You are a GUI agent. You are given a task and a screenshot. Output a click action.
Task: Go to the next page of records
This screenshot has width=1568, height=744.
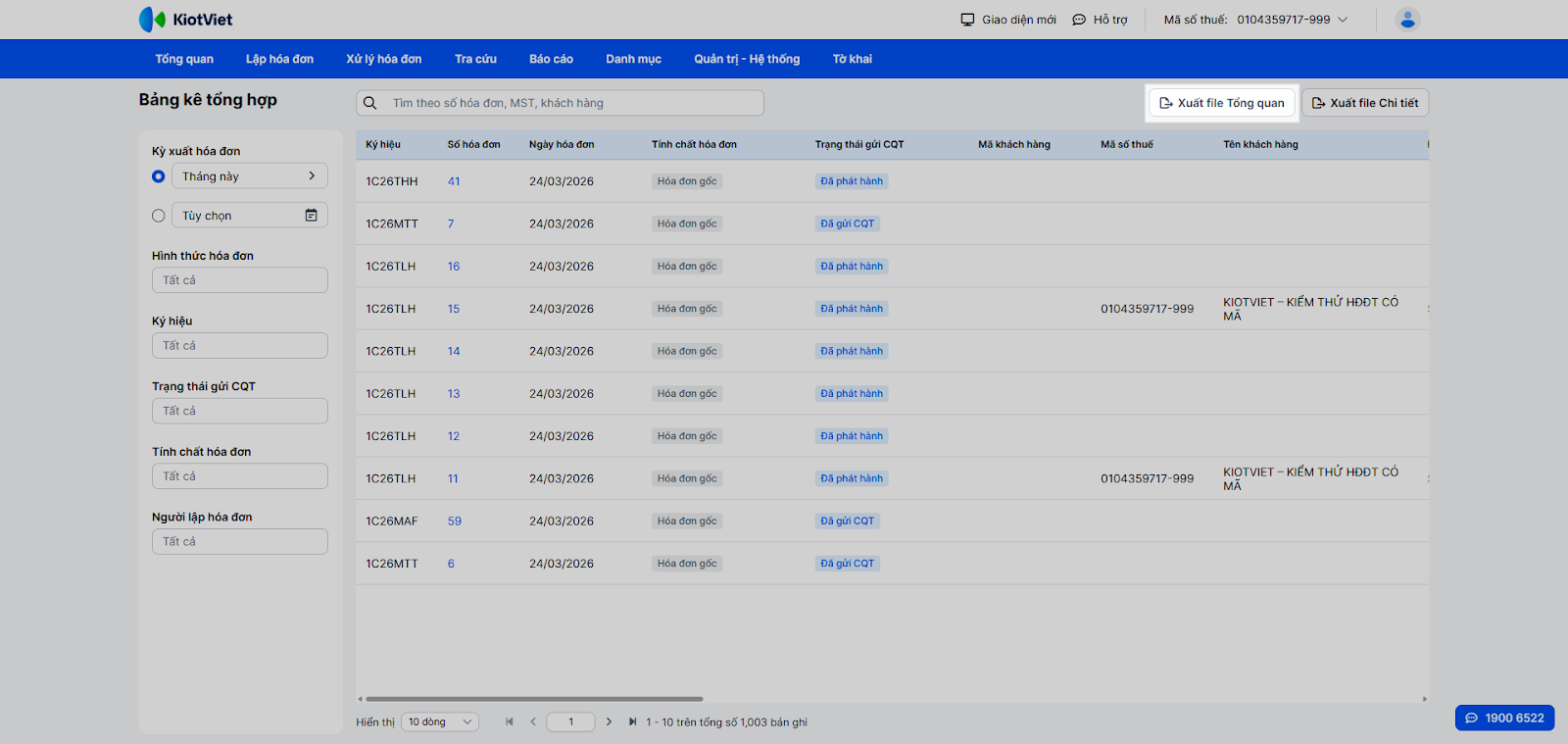coord(609,722)
